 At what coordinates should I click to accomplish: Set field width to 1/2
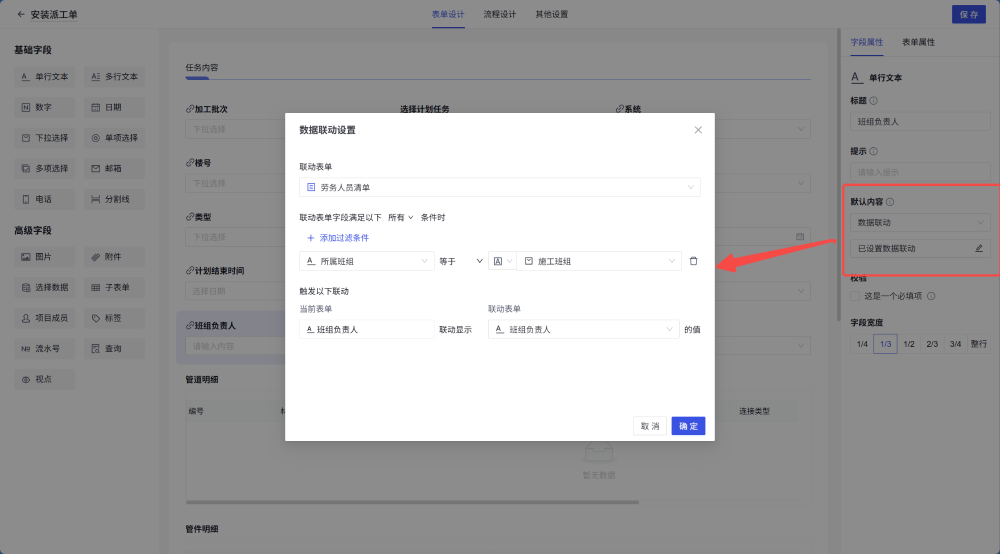tap(909, 344)
